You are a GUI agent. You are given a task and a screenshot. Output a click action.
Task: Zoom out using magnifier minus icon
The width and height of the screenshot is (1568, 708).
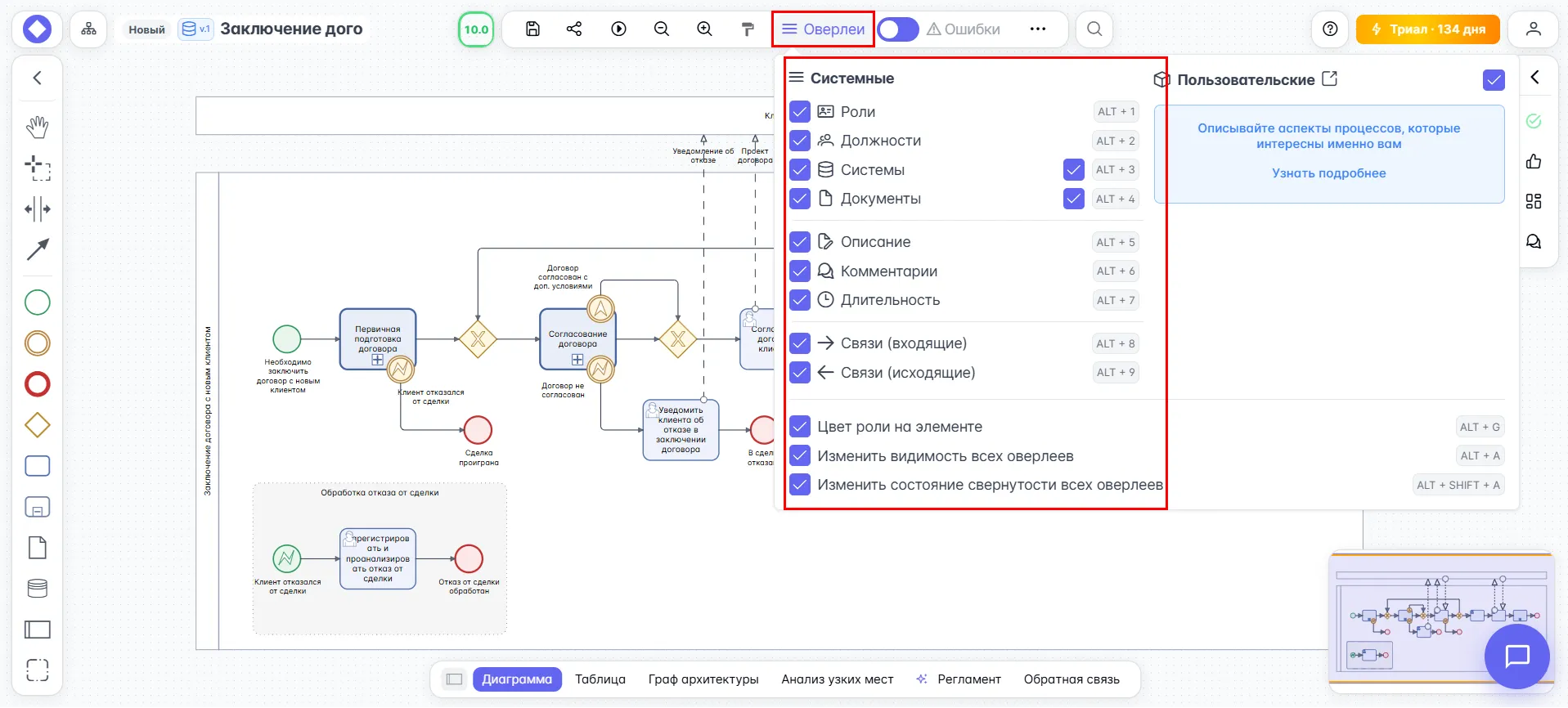[x=662, y=29]
